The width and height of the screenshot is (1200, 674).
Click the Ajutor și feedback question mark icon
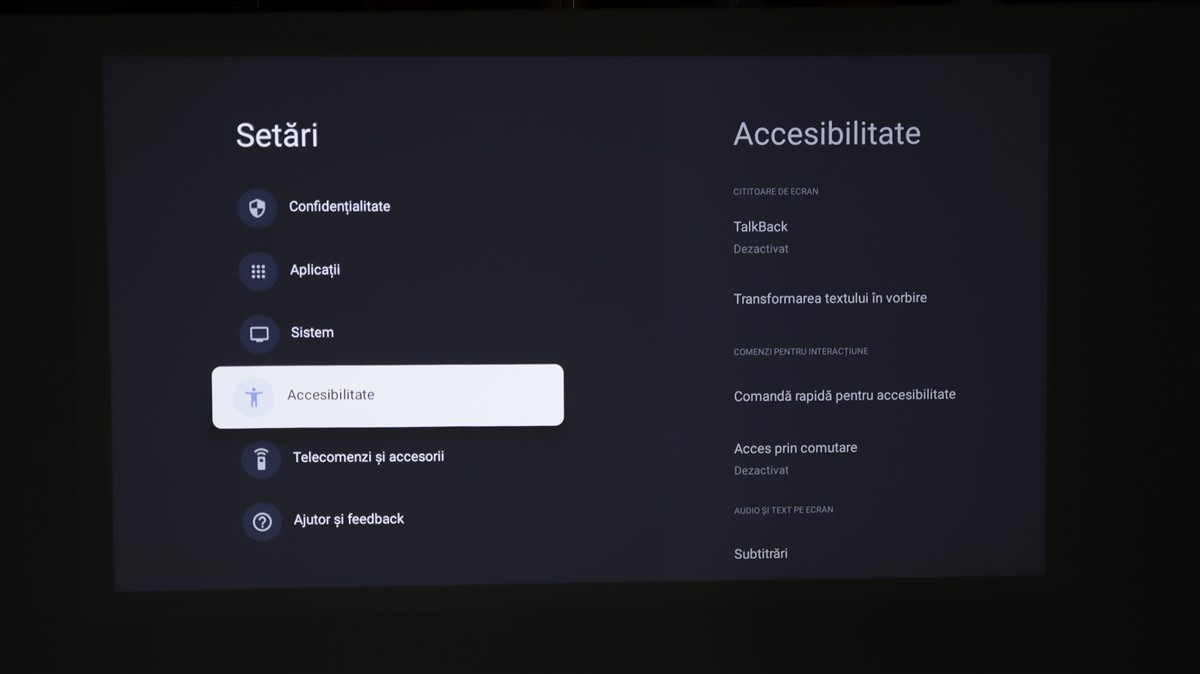[x=262, y=521]
